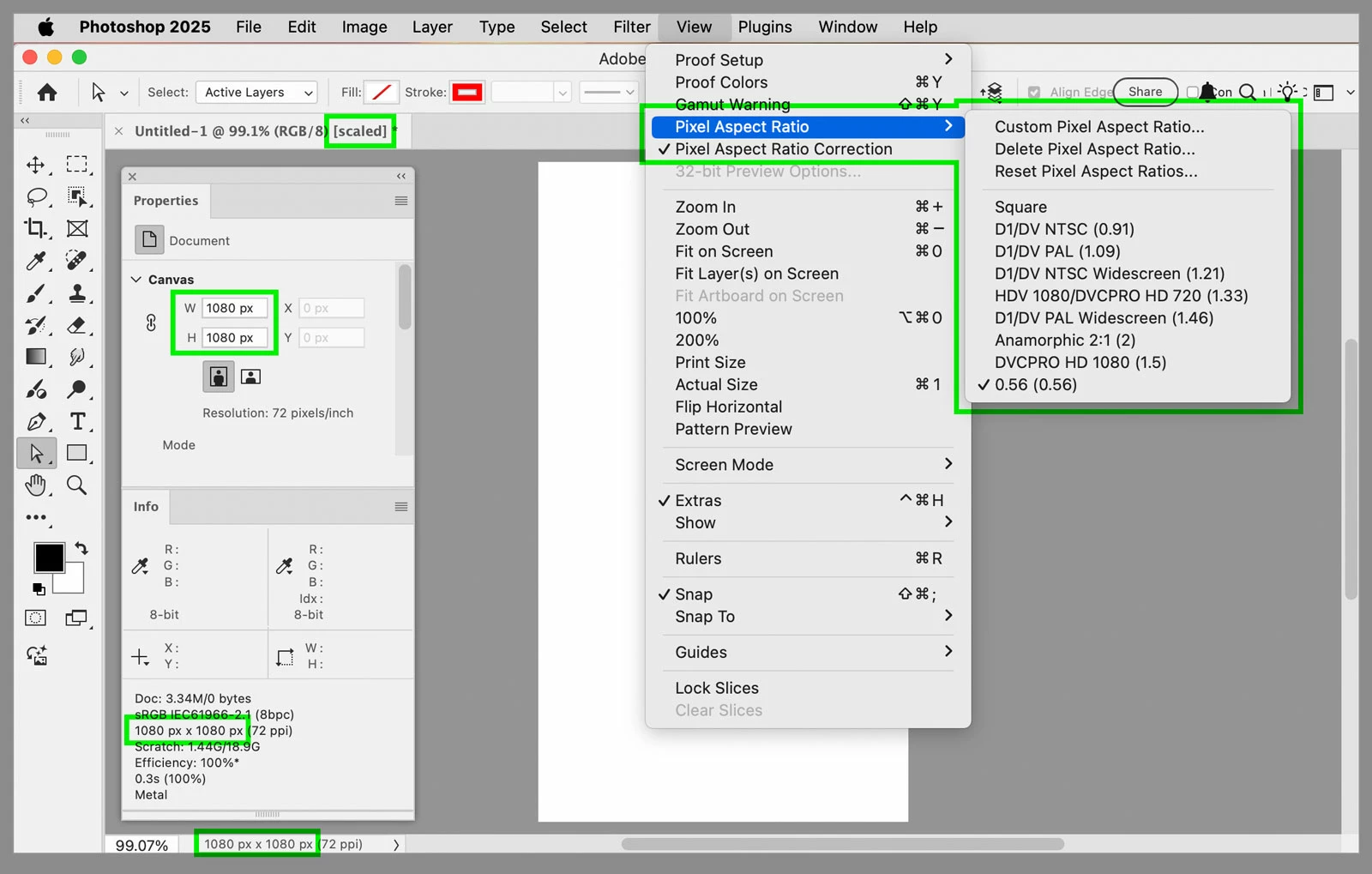Viewport: 1372px width, 874px height.
Task: Click Home icon in options bar
Action: click(47, 92)
